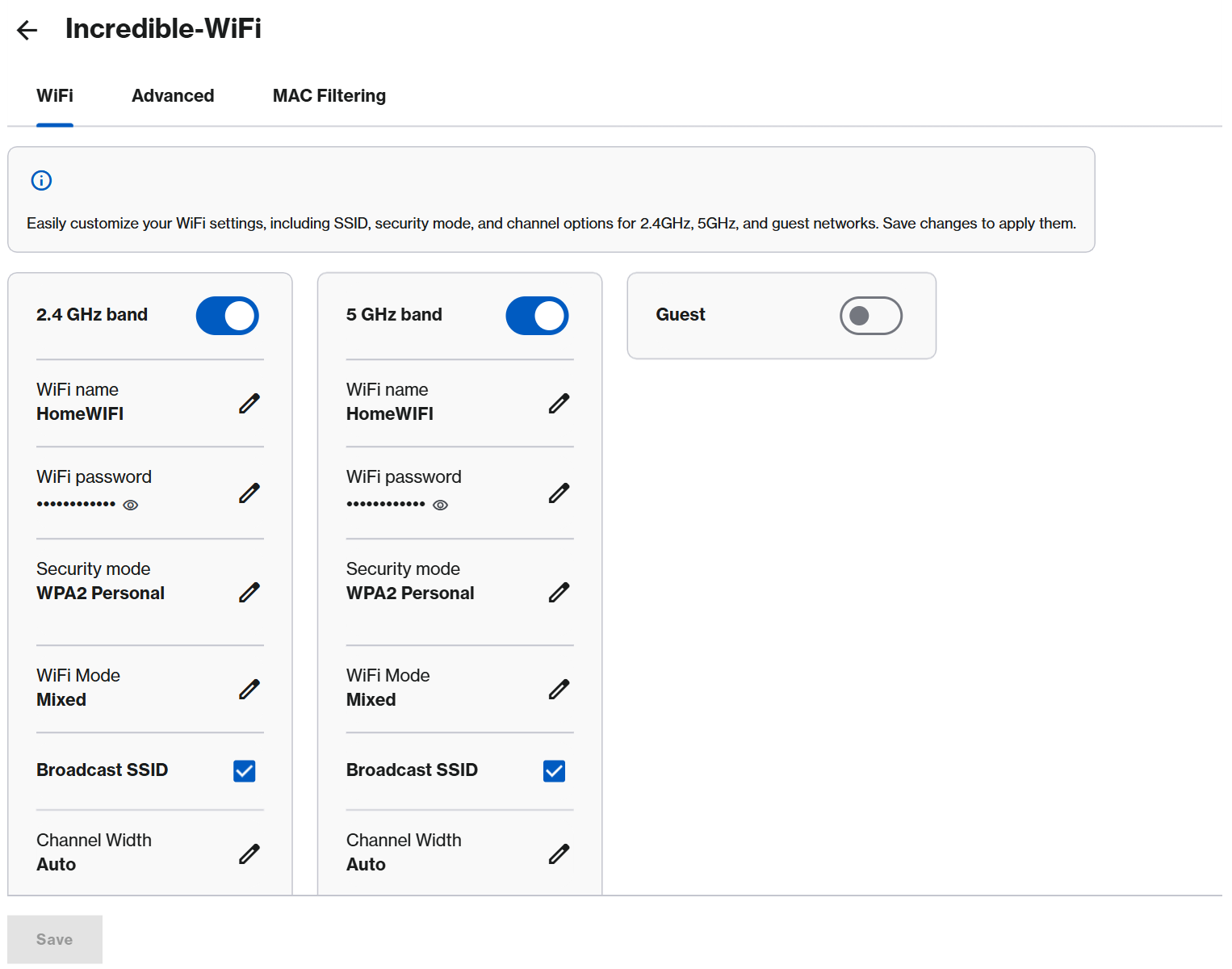The image size is (1232, 969).
Task: Edit the 5 GHz WiFi password
Action: tap(559, 493)
